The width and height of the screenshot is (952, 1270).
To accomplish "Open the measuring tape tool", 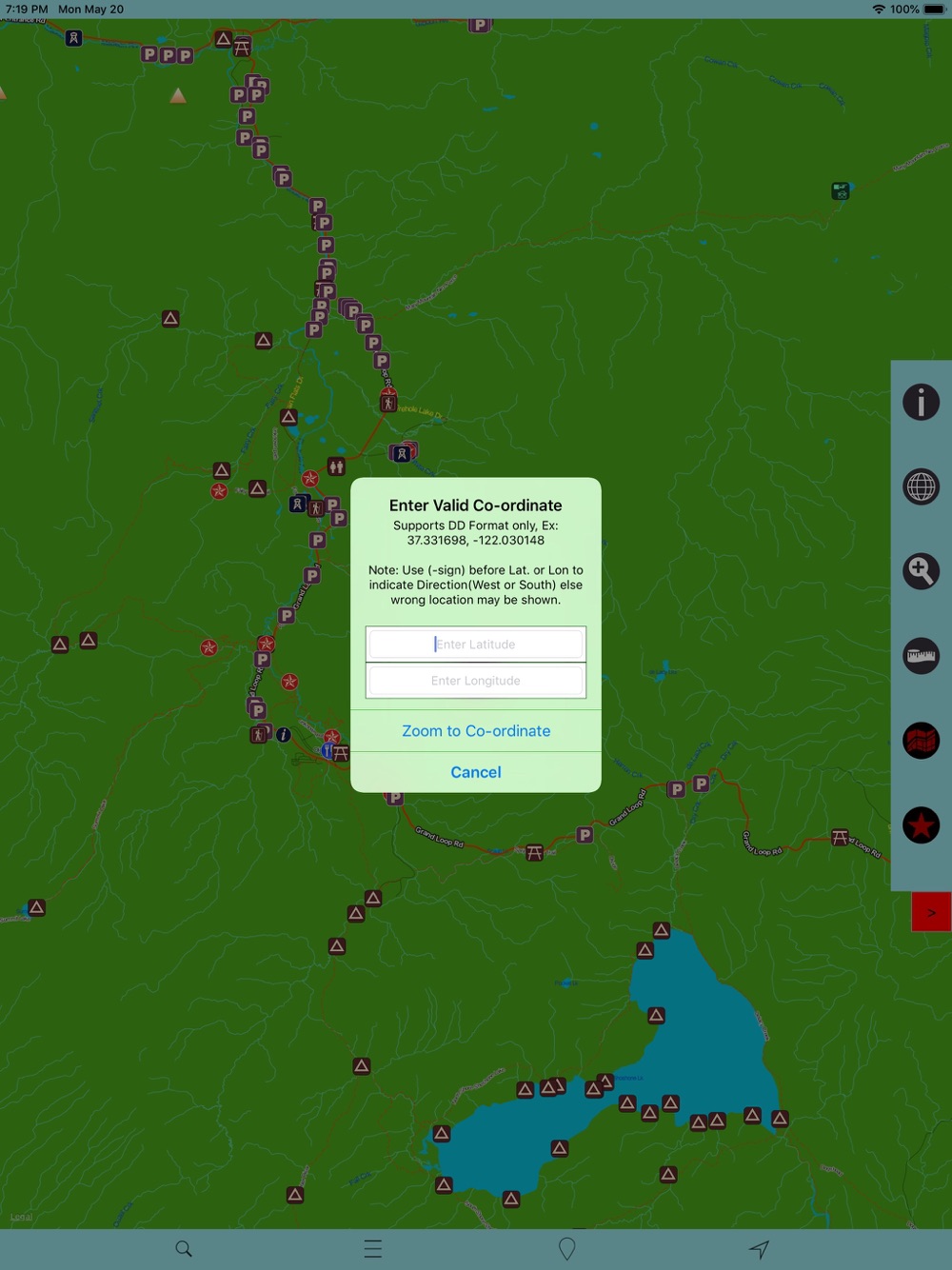I will 921,656.
